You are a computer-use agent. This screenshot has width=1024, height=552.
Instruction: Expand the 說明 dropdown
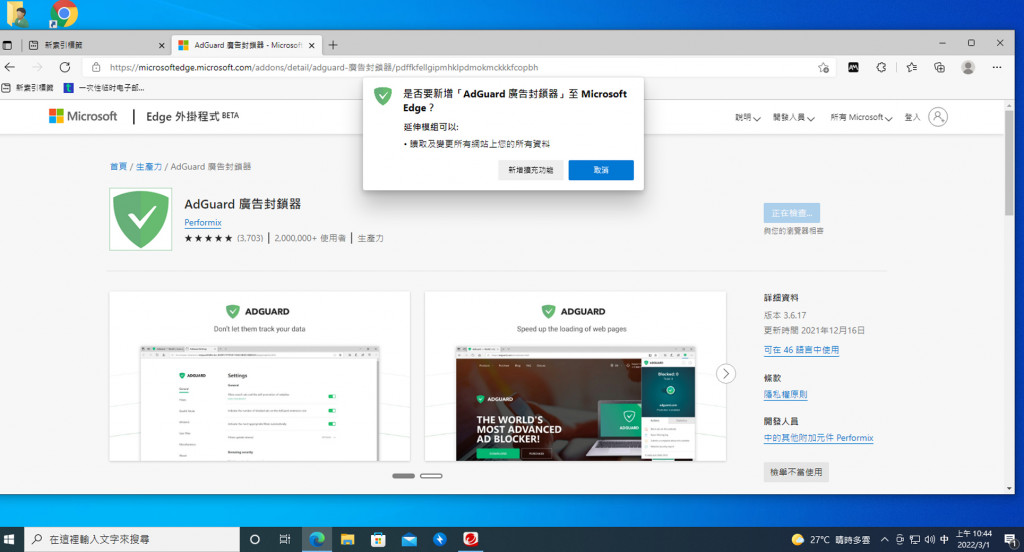click(748, 118)
